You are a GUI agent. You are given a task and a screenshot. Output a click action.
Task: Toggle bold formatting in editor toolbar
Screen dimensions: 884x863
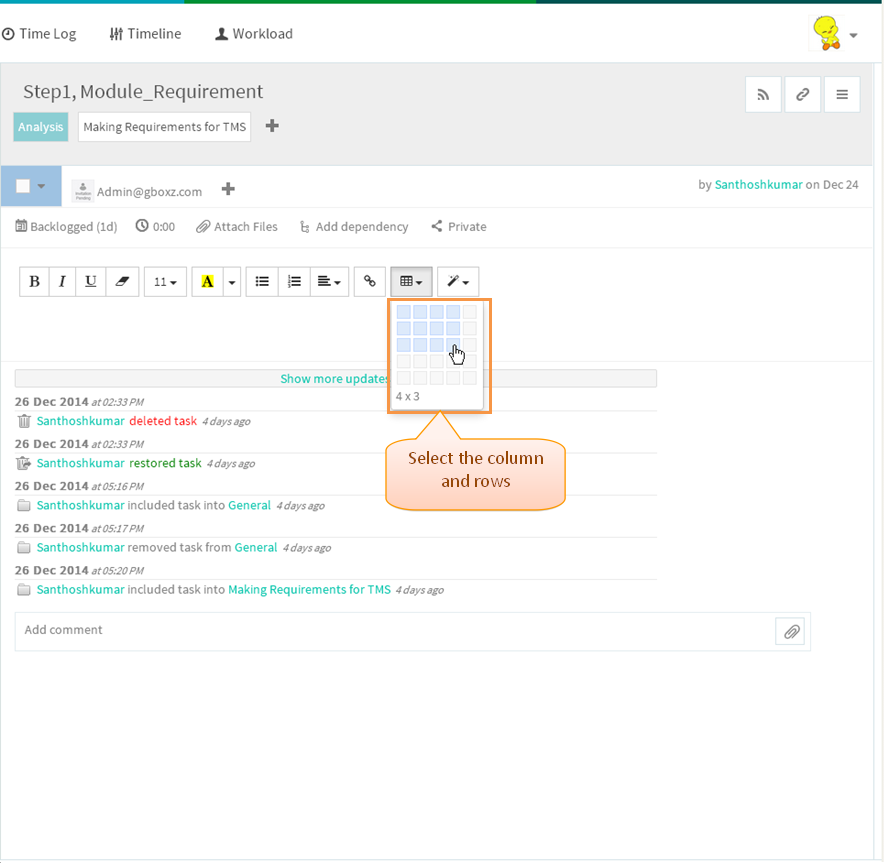click(x=34, y=281)
